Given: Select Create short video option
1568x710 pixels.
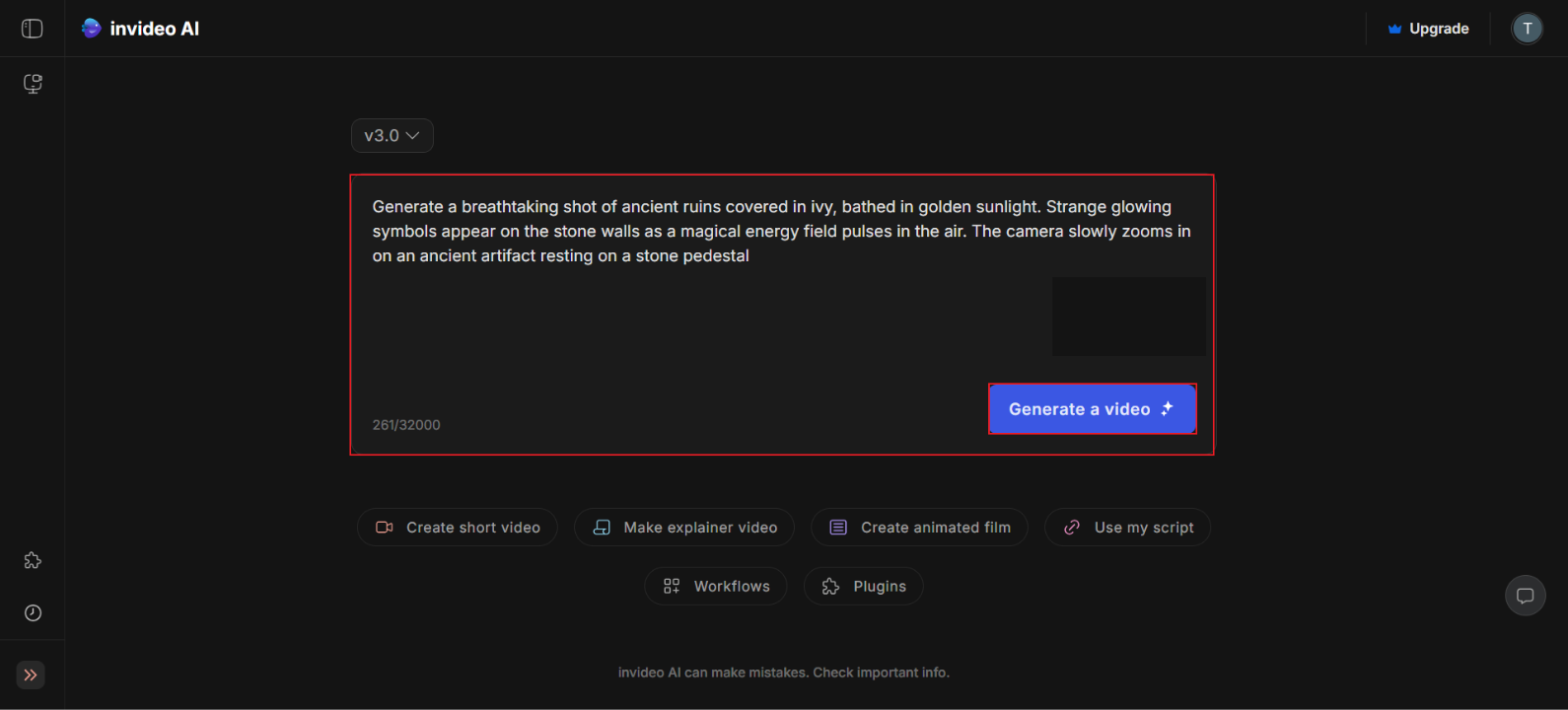Looking at the screenshot, I should tap(458, 528).
